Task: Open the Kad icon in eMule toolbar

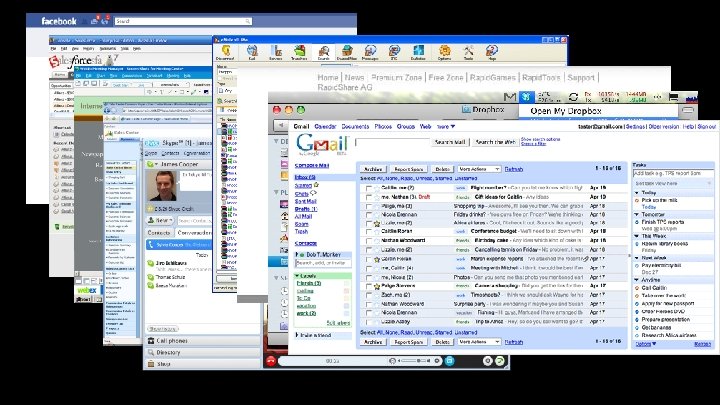Action: pyautogui.click(x=252, y=51)
